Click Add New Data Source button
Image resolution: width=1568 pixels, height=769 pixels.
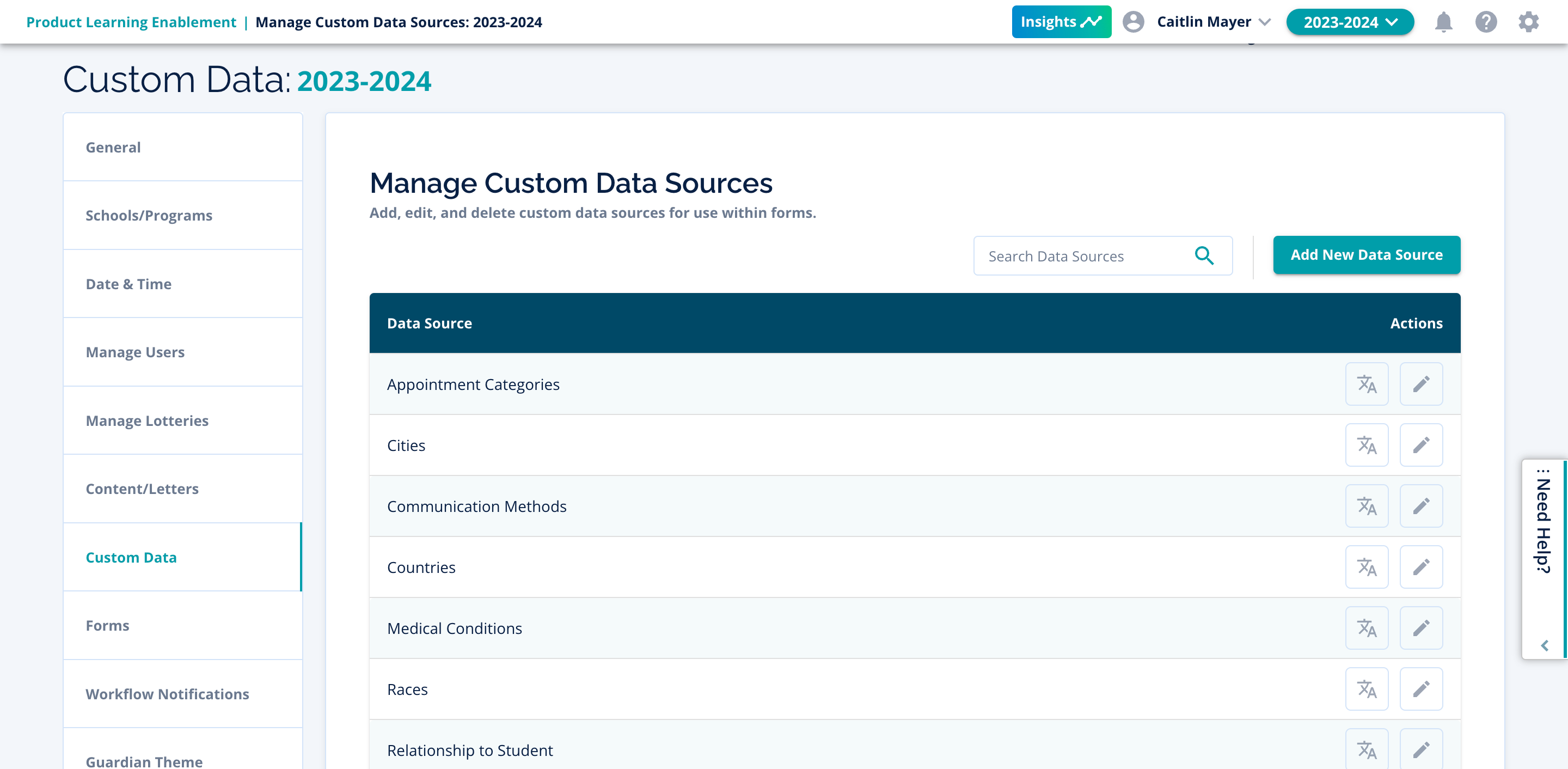coord(1365,255)
